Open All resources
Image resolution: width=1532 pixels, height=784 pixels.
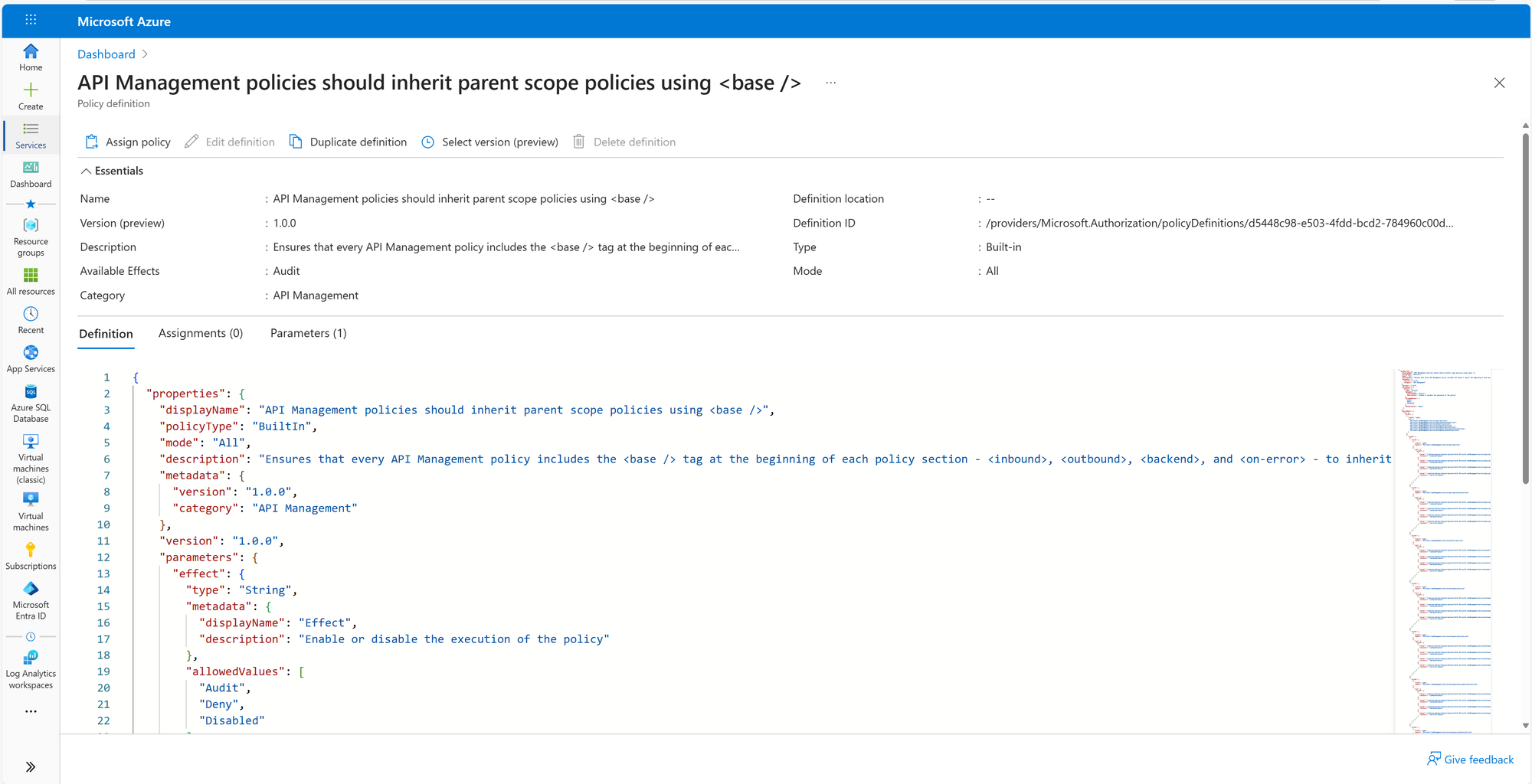[x=31, y=282]
